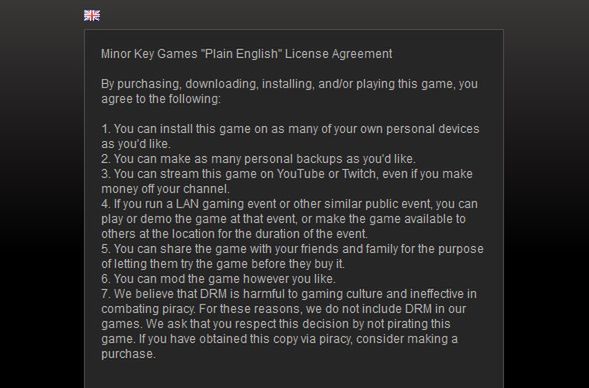Click the UK flag language icon
The height and width of the screenshot is (388, 589).
[92, 15]
